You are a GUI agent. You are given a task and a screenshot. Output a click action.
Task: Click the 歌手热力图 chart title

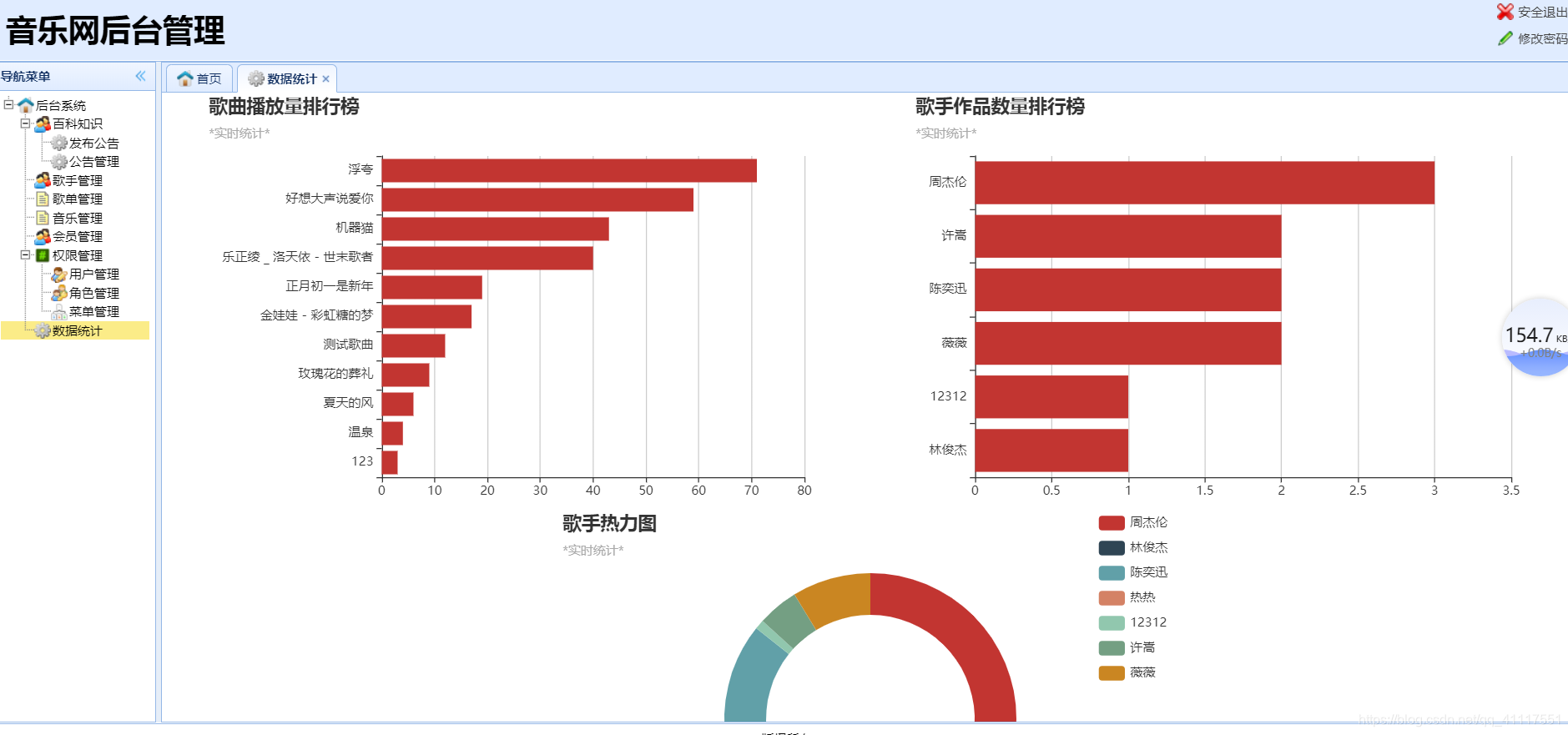(609, 523)
